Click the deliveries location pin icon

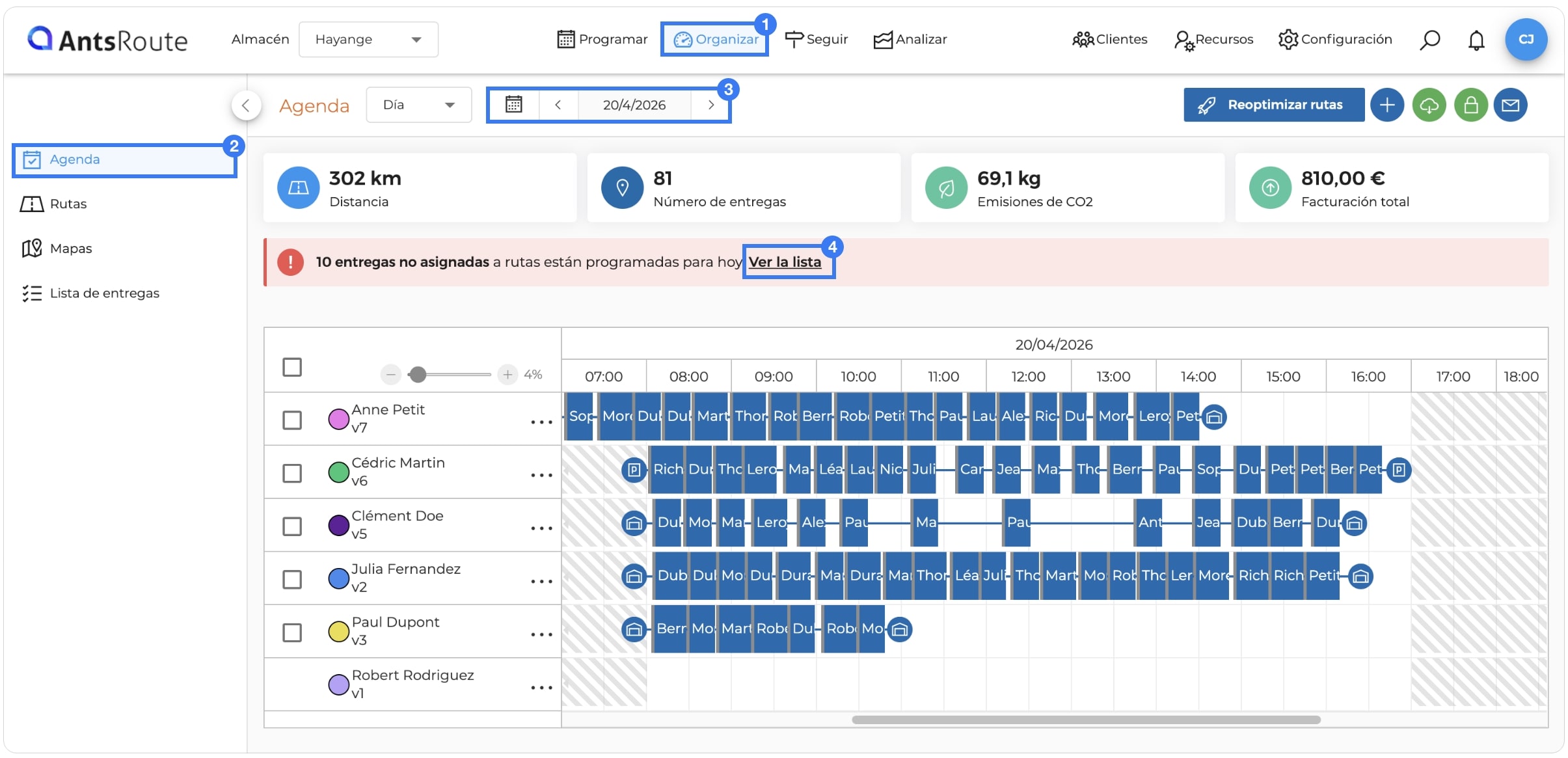(622, 188)
